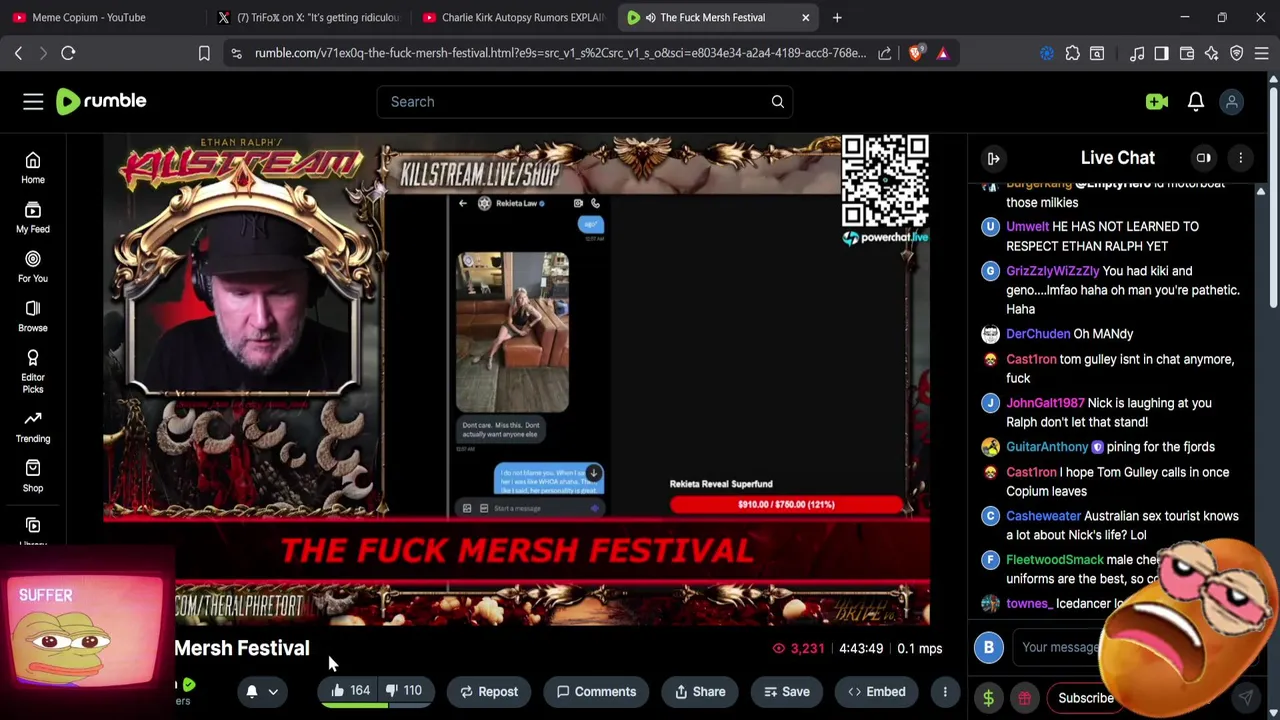
Task: Open Leo AI sparkle icon
Action: (x=1212, y=53)
